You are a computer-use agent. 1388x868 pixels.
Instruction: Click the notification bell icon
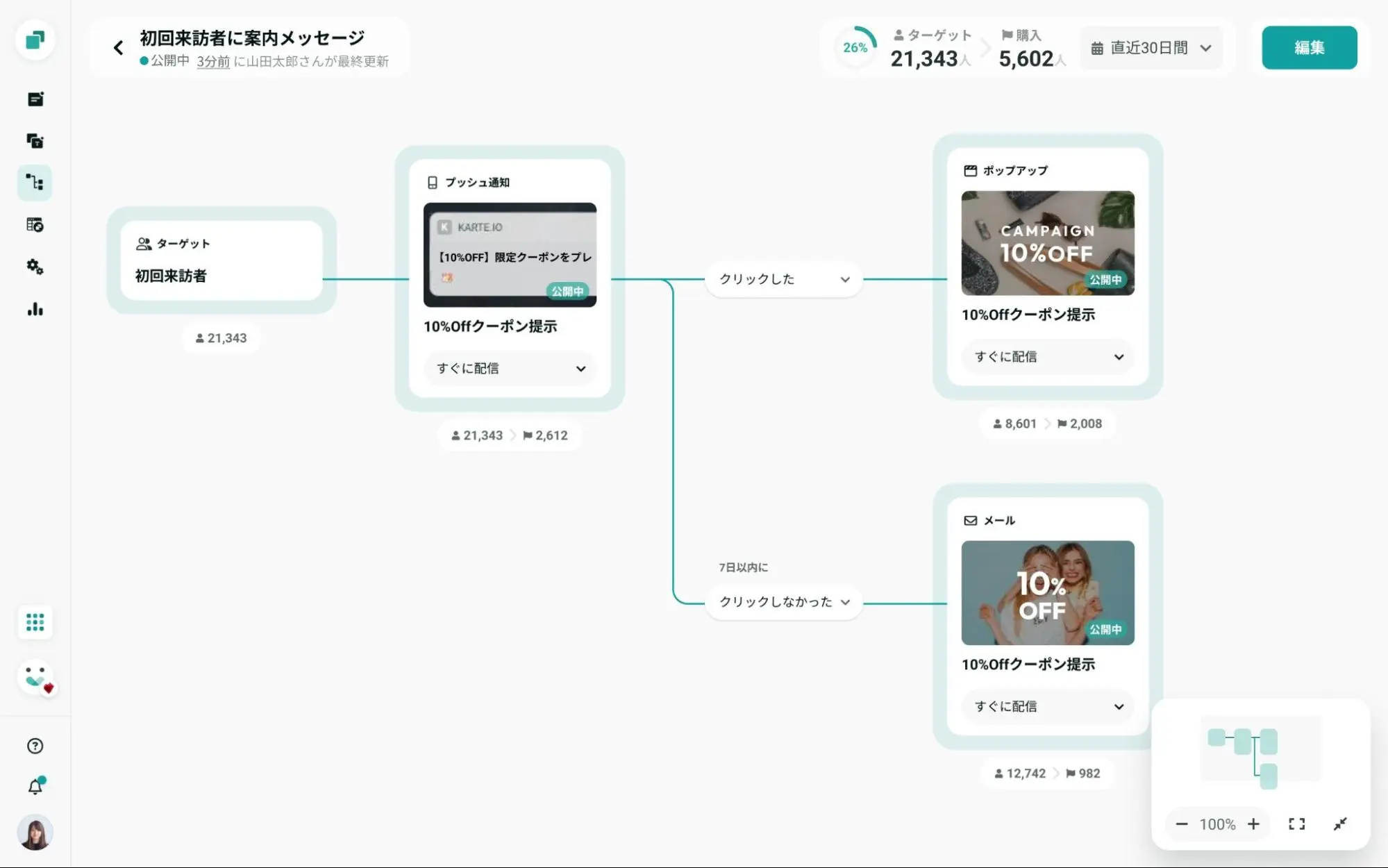pos(35,787)
